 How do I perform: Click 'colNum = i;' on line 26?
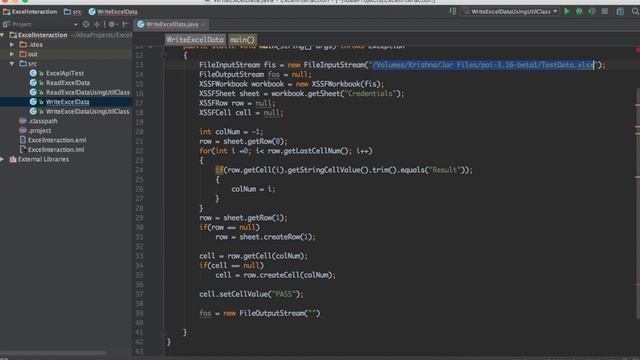253,189
